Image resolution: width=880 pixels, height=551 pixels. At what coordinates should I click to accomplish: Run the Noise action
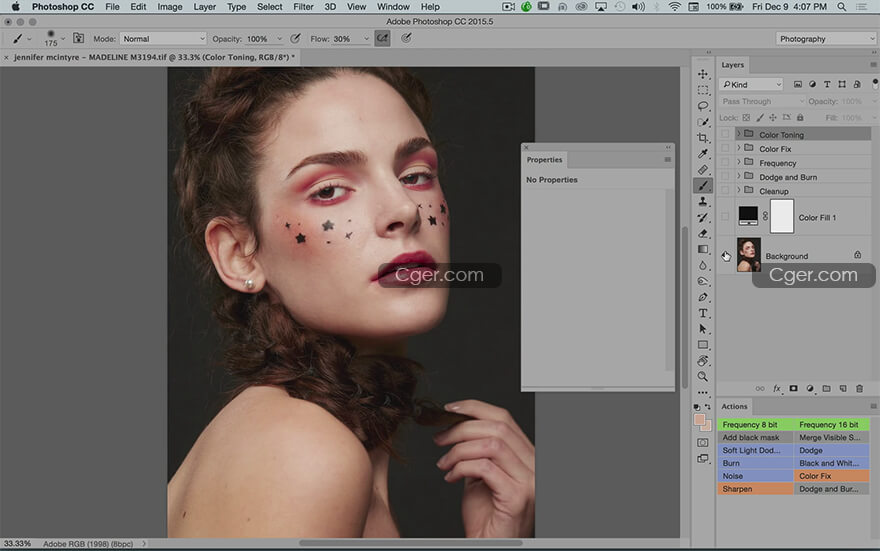pyautogui.click(x=755, y=476)
